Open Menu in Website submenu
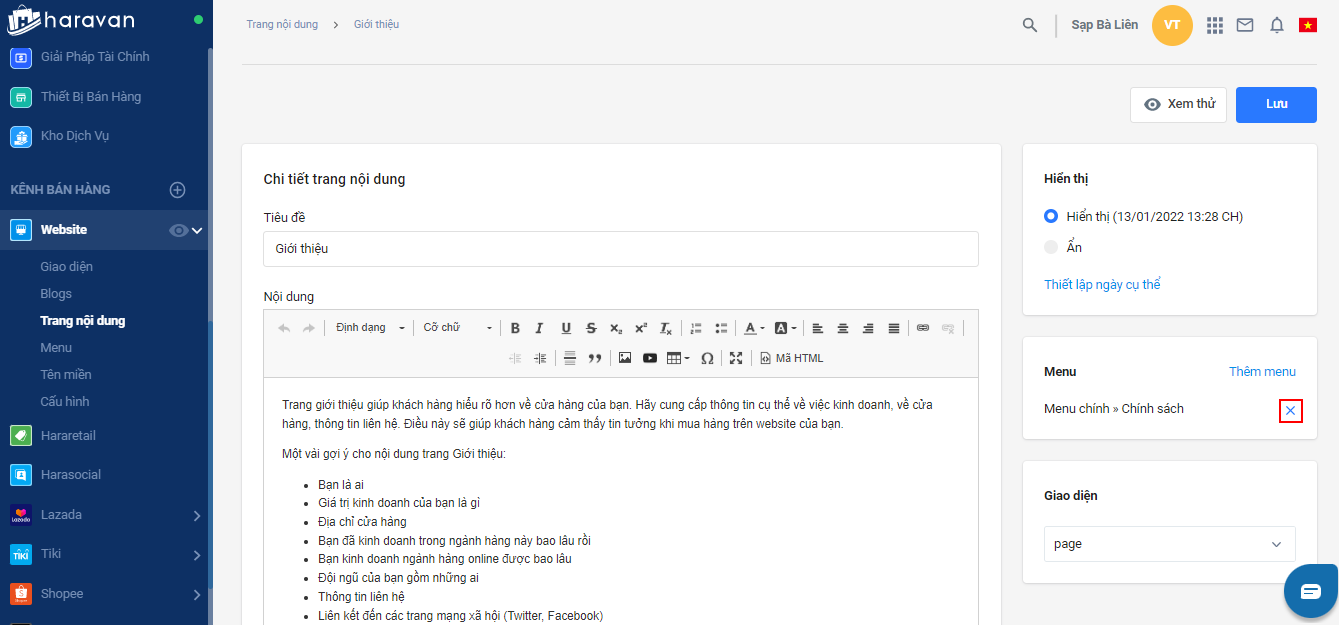 56,348
